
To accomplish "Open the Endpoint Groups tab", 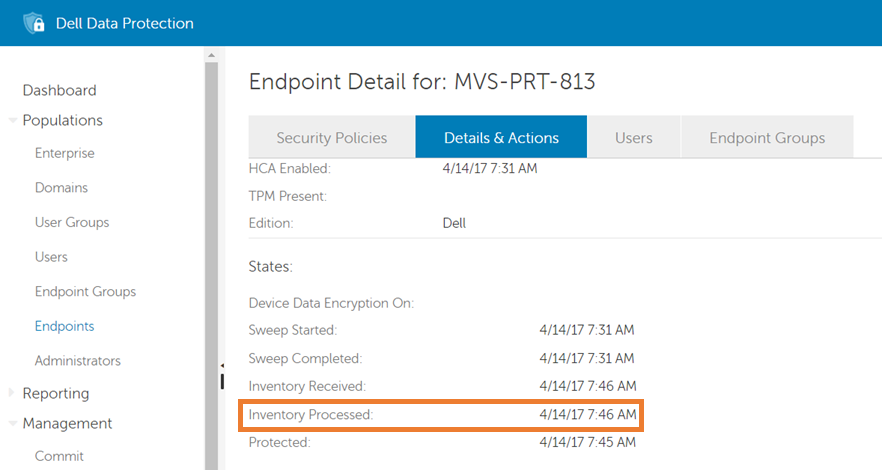I will tap(767, 138).
